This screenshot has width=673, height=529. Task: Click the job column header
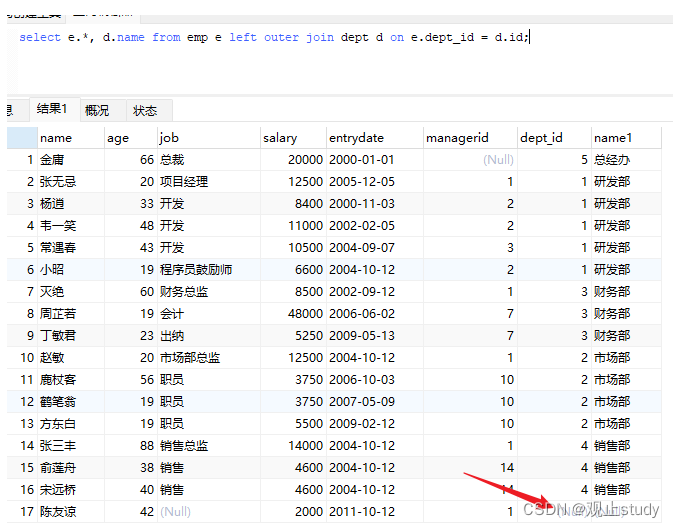(209, 138)
